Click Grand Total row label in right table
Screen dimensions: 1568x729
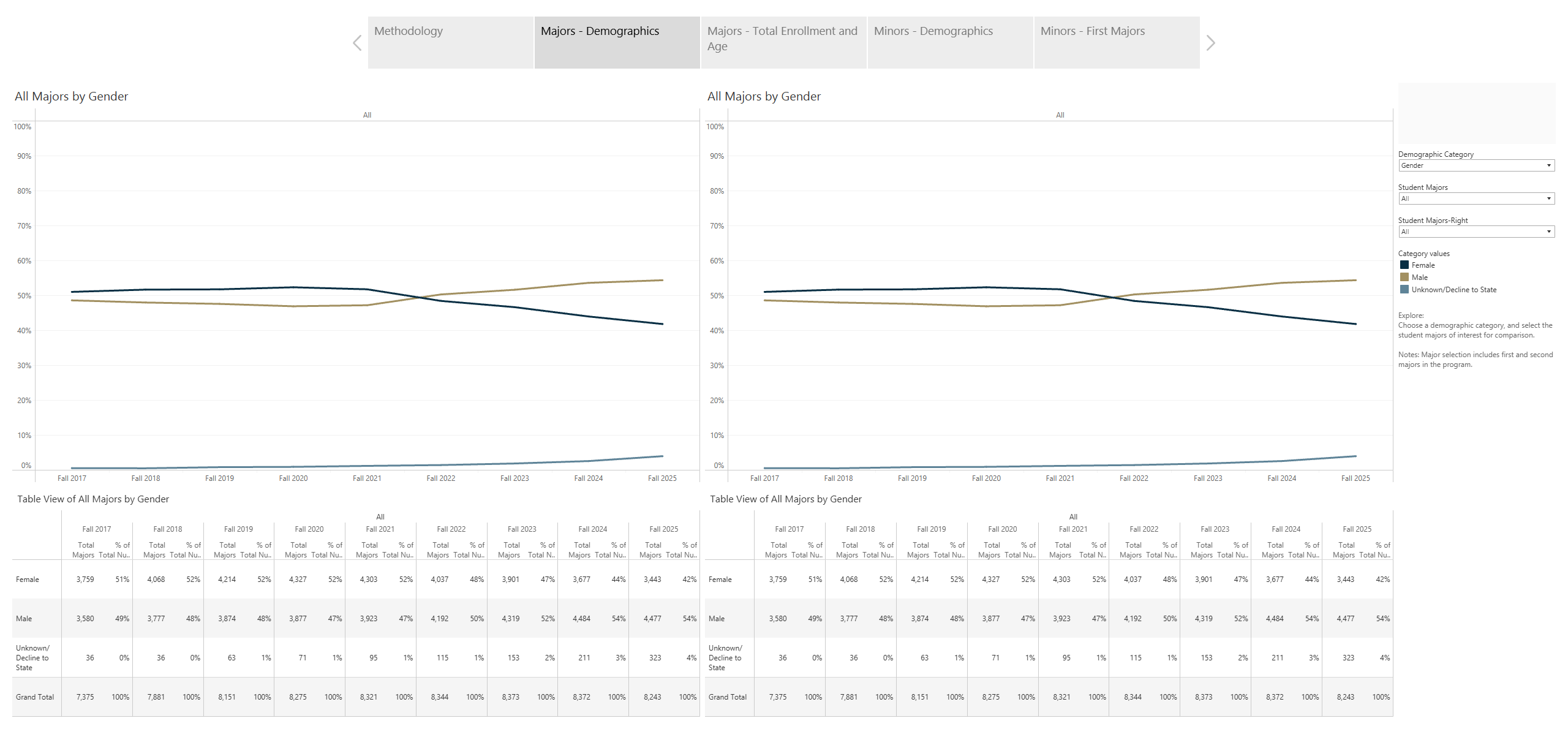click(x=728, y=697)
